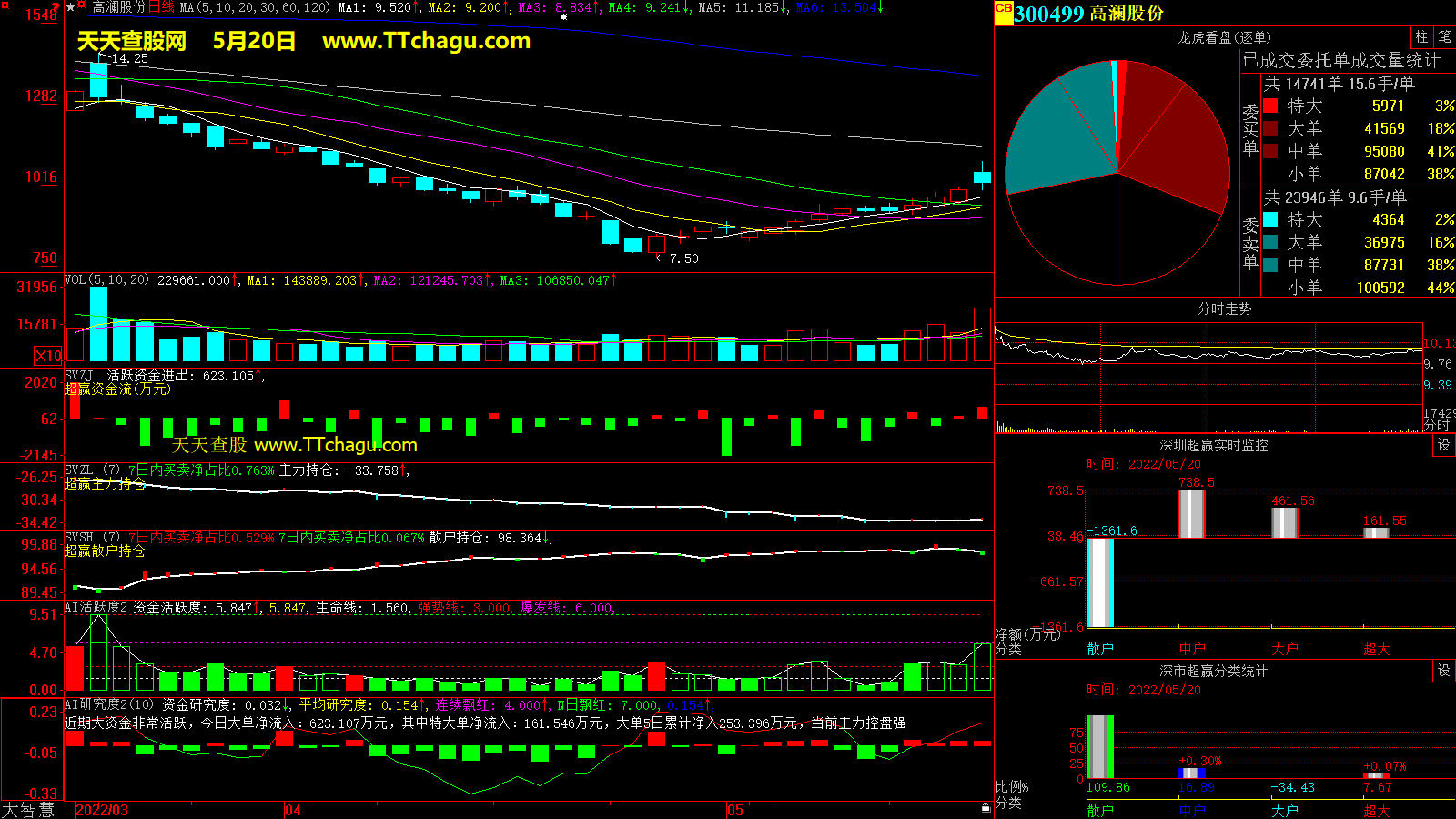The width and height of the screenshot is (1456, 819).
Task: Click the X10 volume multiplier box
Action: 48,356
